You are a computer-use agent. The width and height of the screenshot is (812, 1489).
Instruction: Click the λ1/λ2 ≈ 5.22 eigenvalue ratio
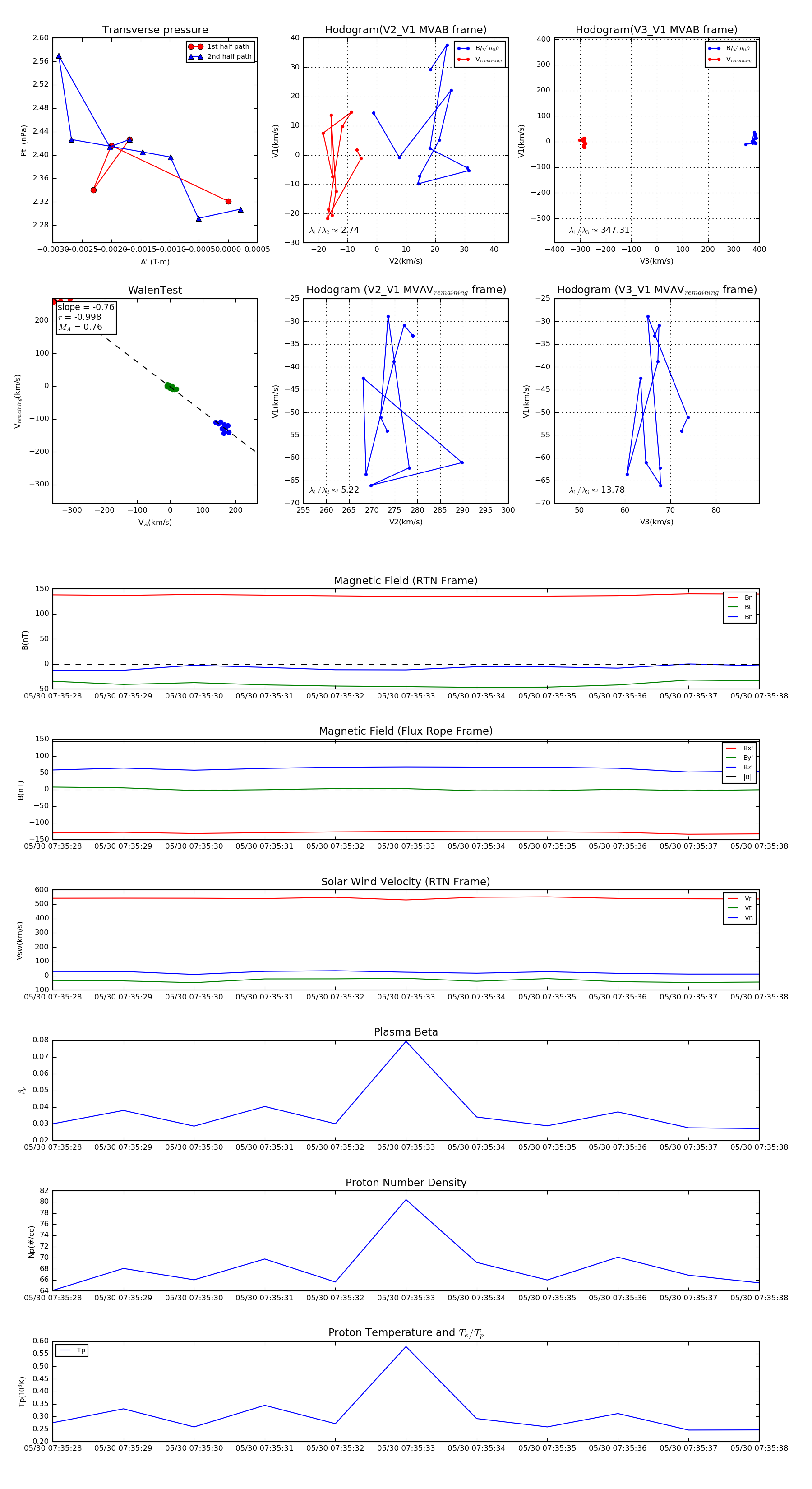click(334, 490)
